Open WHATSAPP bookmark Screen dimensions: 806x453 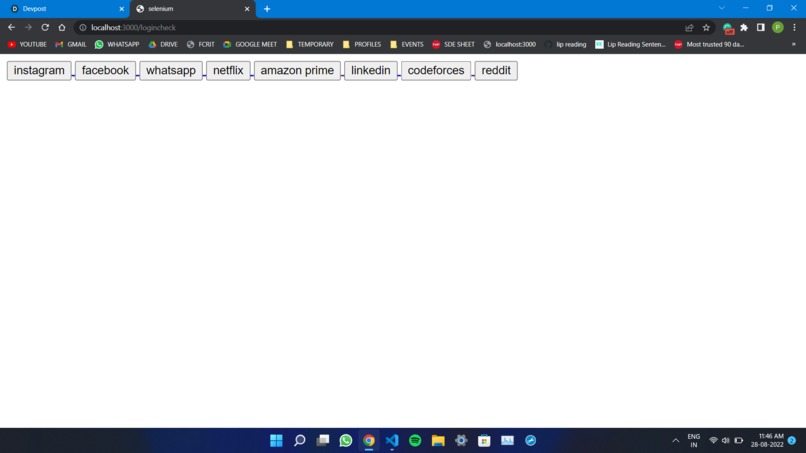click(x=117, y=44)
